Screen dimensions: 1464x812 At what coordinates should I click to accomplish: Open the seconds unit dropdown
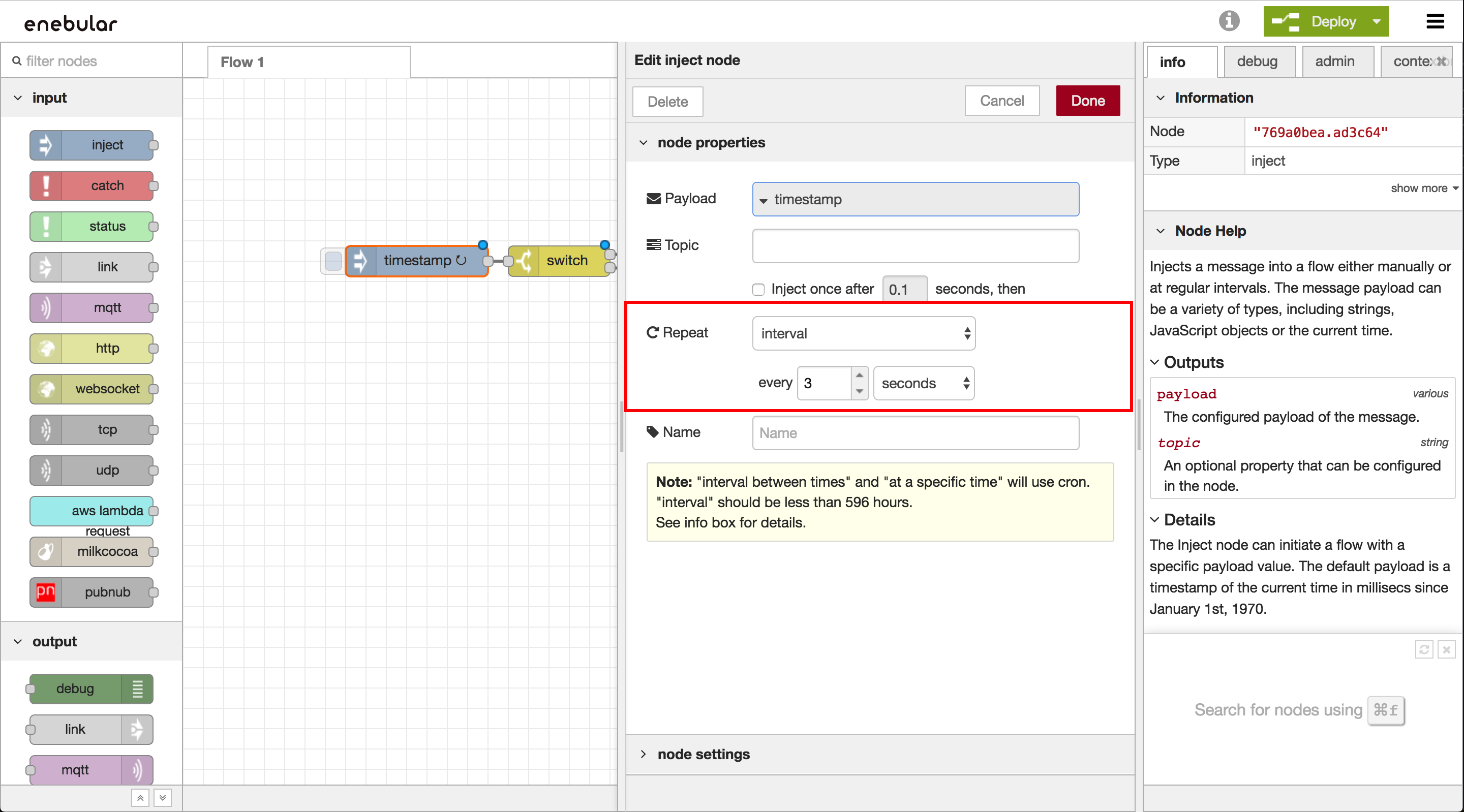click(923, 384)
